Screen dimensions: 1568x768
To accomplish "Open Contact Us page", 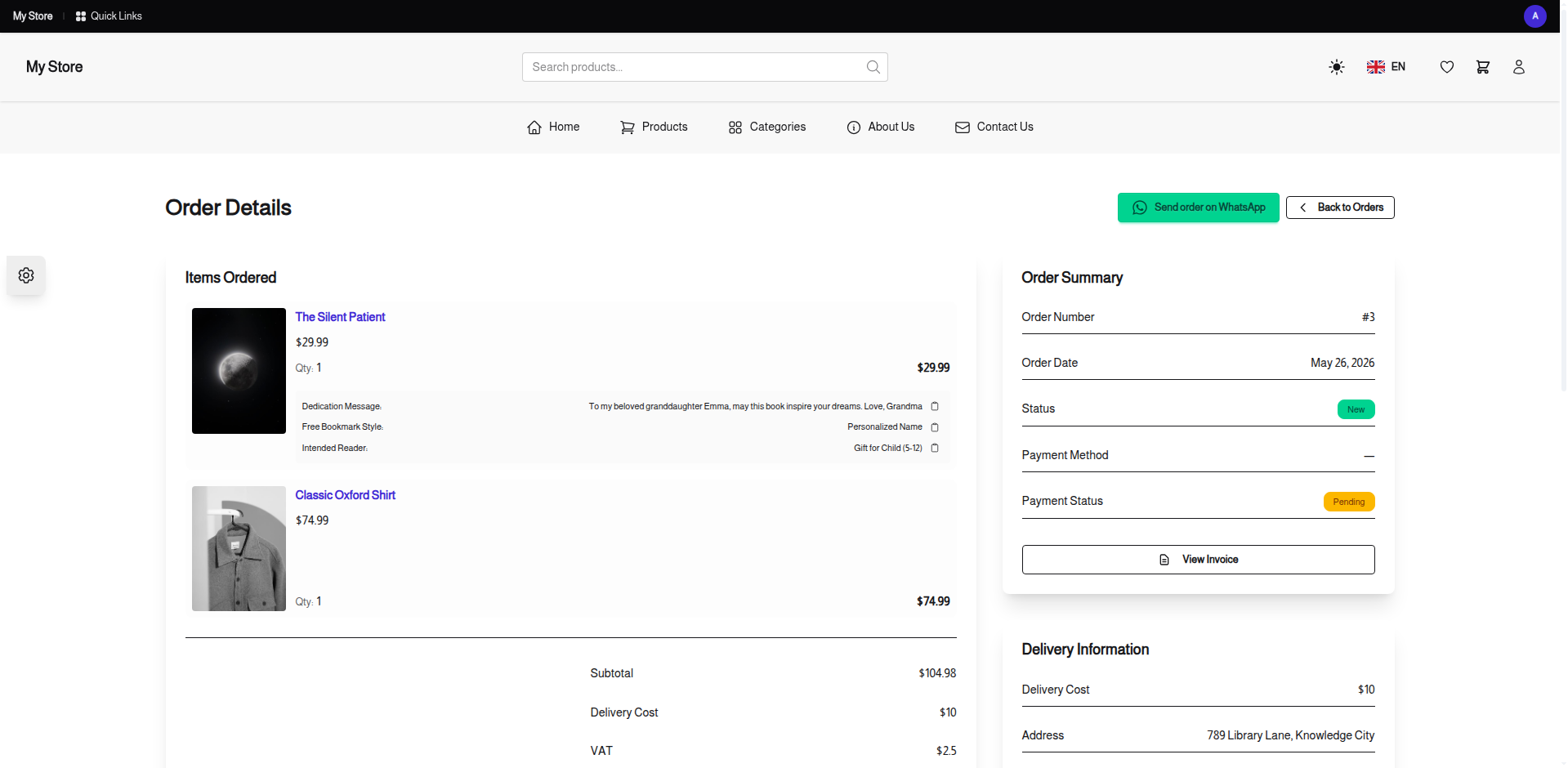I will pyautogui.click(x=994, y=127).
